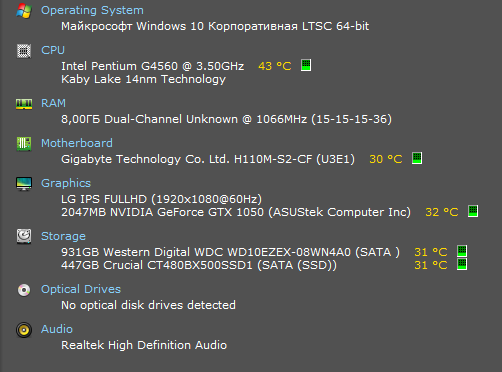502x372 pixels.
Task: Click the Optical Drives disc icon
Action: [24, 290]
